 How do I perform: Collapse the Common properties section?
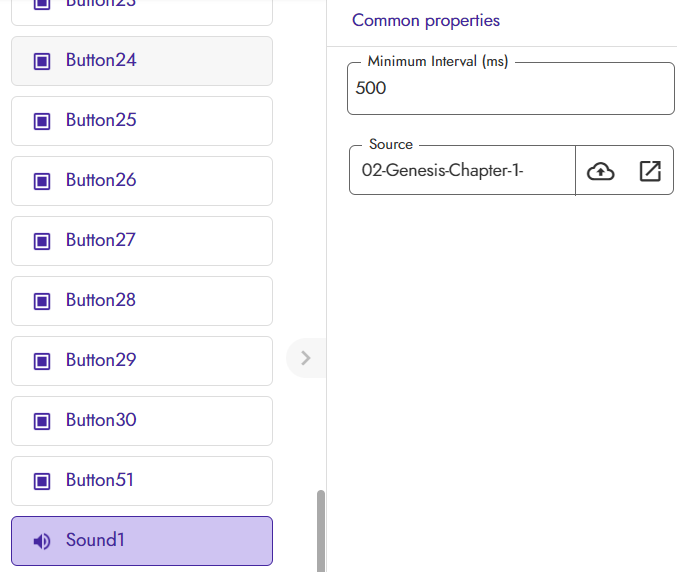click(426, 21)
